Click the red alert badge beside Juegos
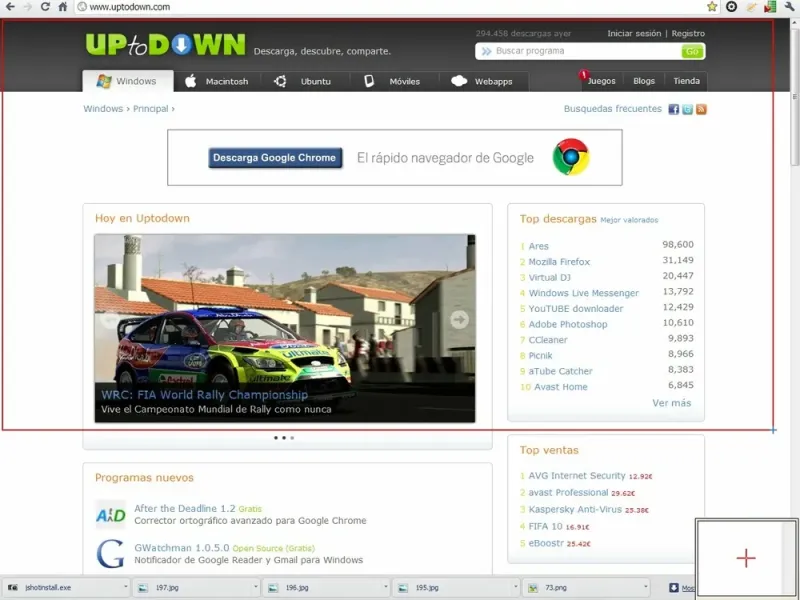This screenshot has height=600, width=800. pyautogui.click(x=584, y=74)
